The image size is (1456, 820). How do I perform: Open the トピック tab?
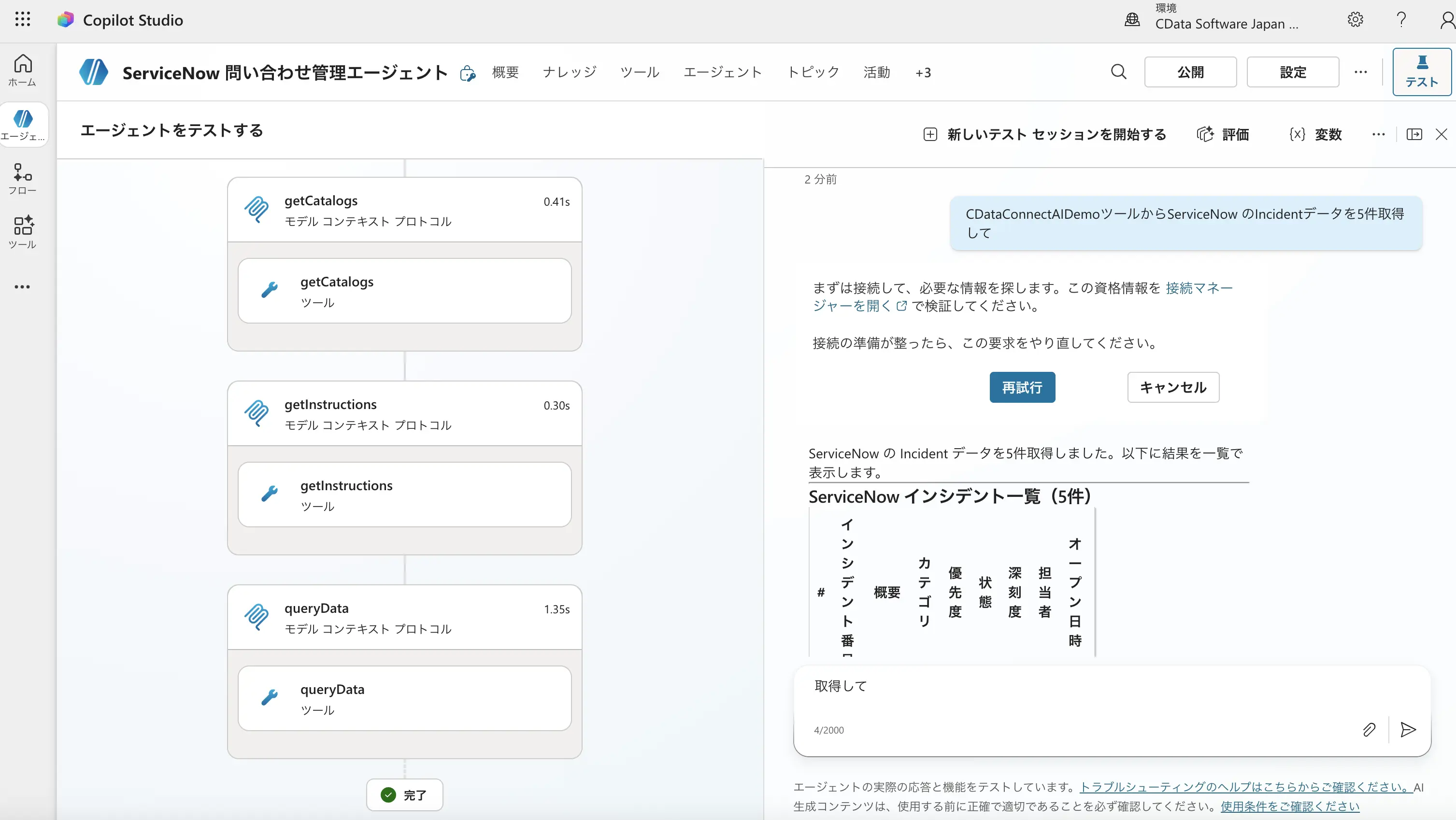pyautogui.click(x=812, y=72)
